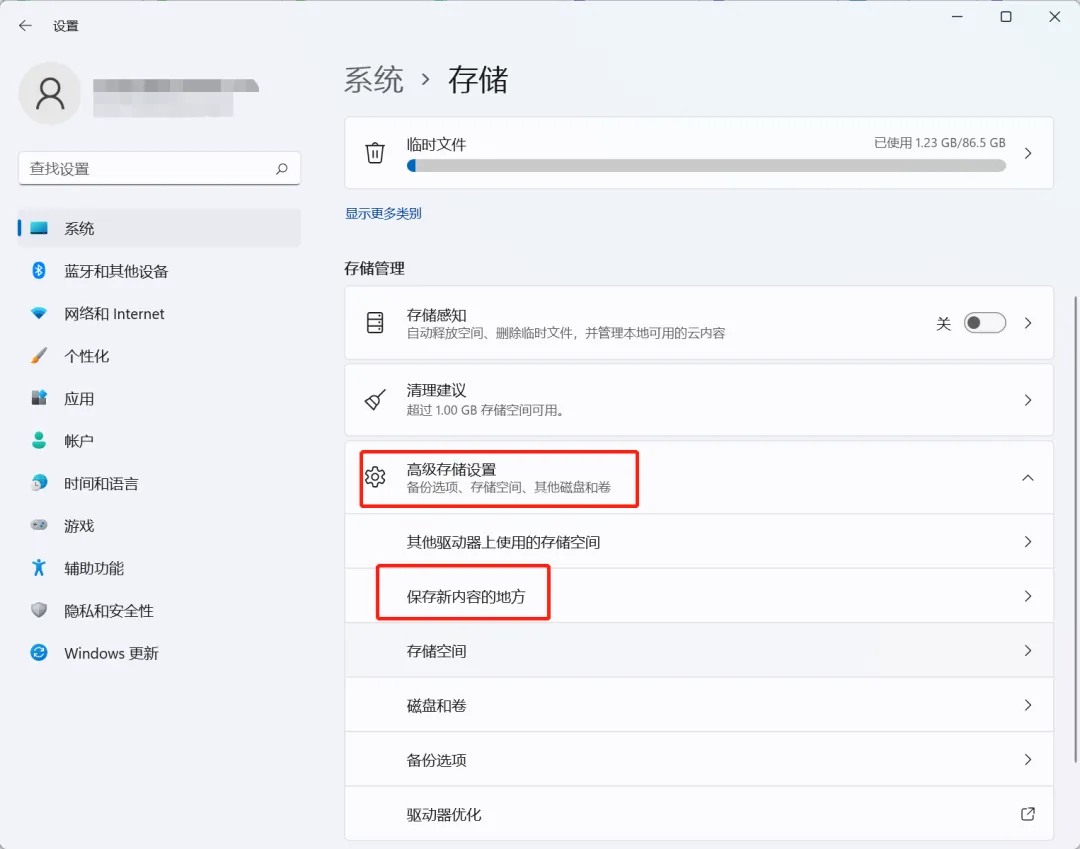Click the 个性化 paintbrush icon
Screen dimensions: 1080x849
pos(39,356)
